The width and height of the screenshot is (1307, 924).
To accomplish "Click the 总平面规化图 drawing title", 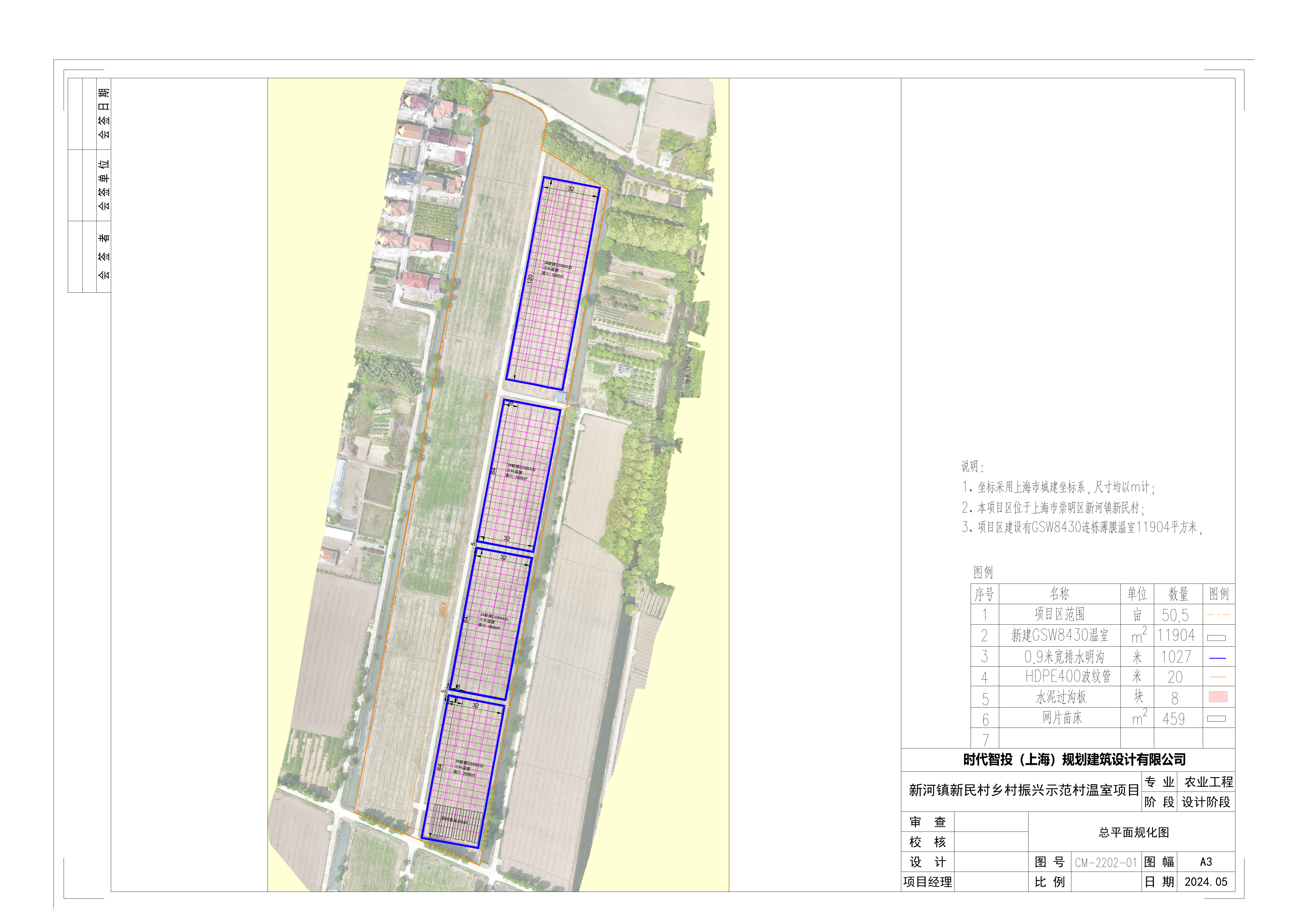I will coord(1133,832).
